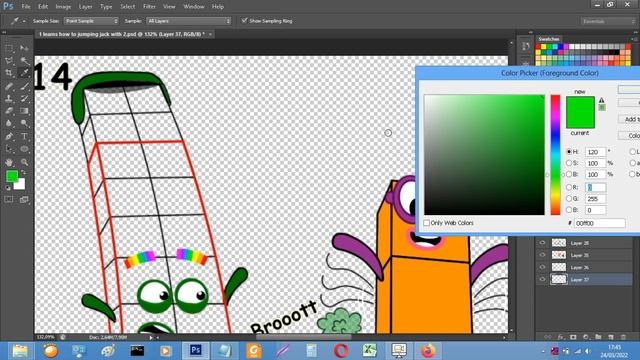The width and height of the screenshot is (640, 360).
Task: Open the Window menu
Action: click(x=193, y=7)
